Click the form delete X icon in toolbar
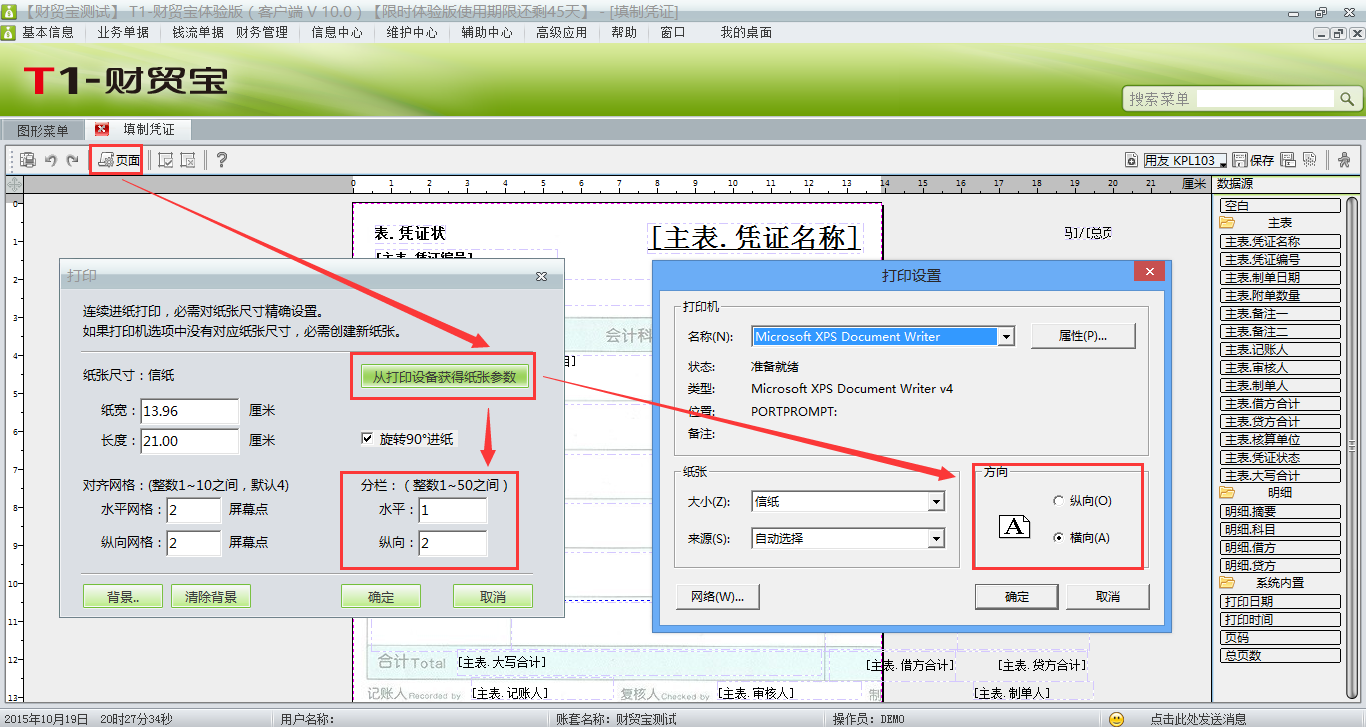 point(188,160)
